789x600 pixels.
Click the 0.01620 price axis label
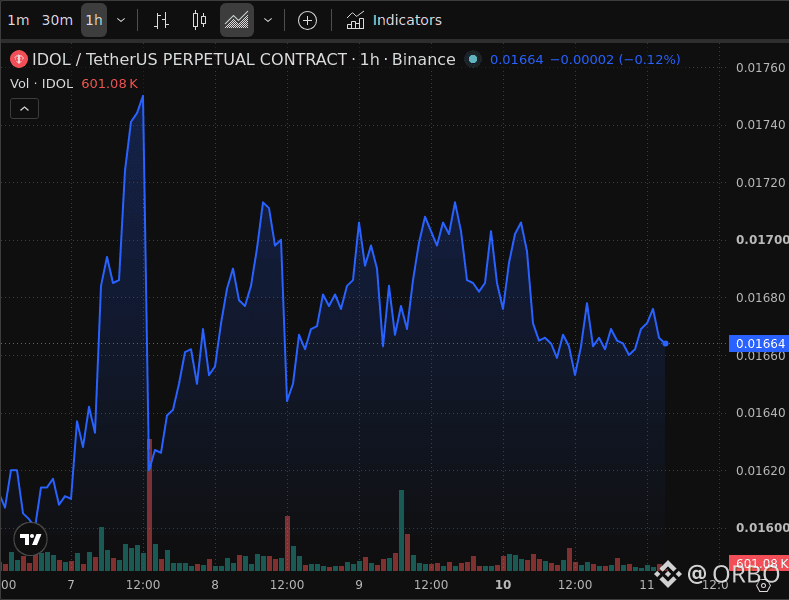coord(760,471)
